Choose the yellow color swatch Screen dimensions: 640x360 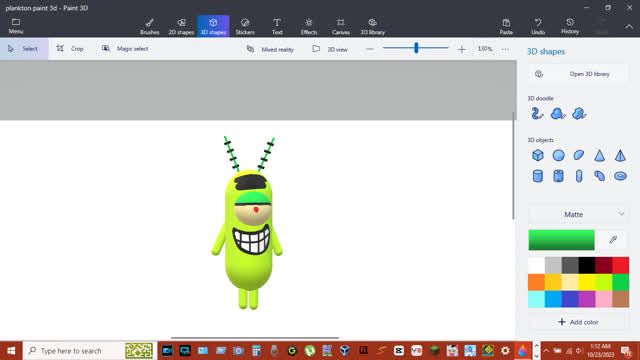(x=587, y=282)
